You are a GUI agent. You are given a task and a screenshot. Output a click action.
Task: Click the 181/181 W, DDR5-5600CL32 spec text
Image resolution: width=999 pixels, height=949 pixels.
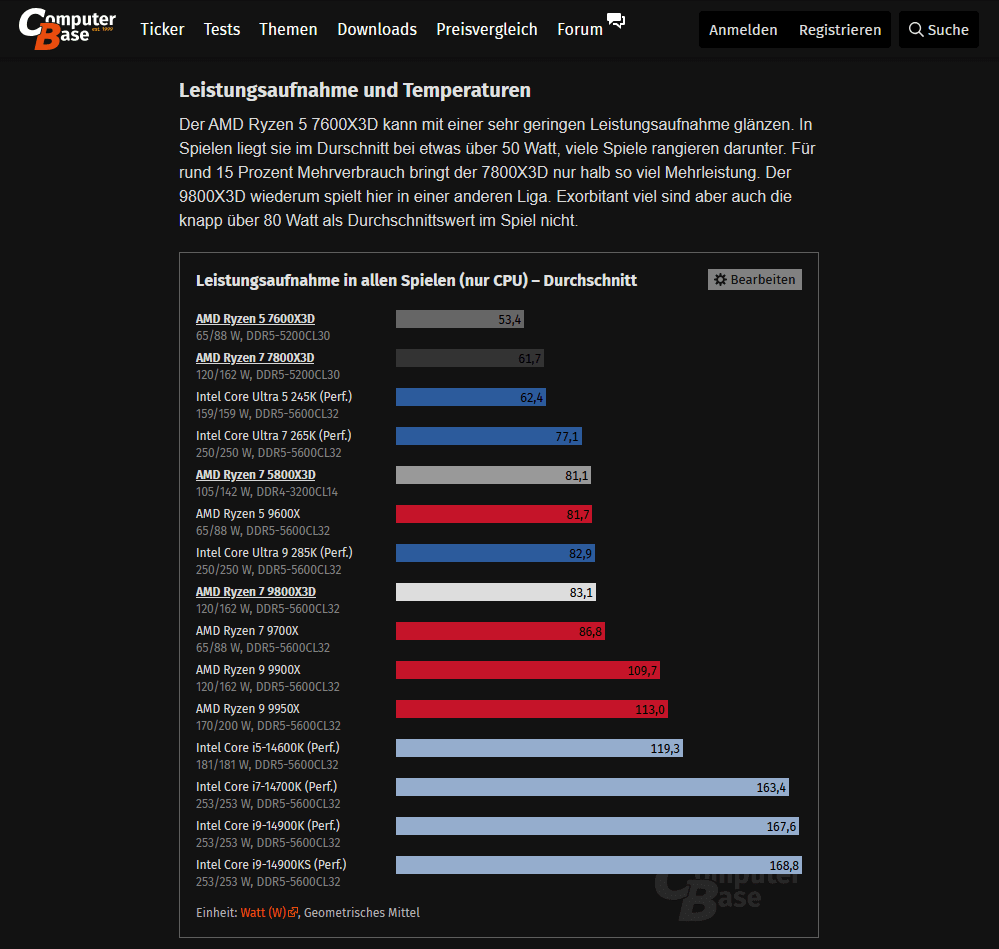(267, 764)
